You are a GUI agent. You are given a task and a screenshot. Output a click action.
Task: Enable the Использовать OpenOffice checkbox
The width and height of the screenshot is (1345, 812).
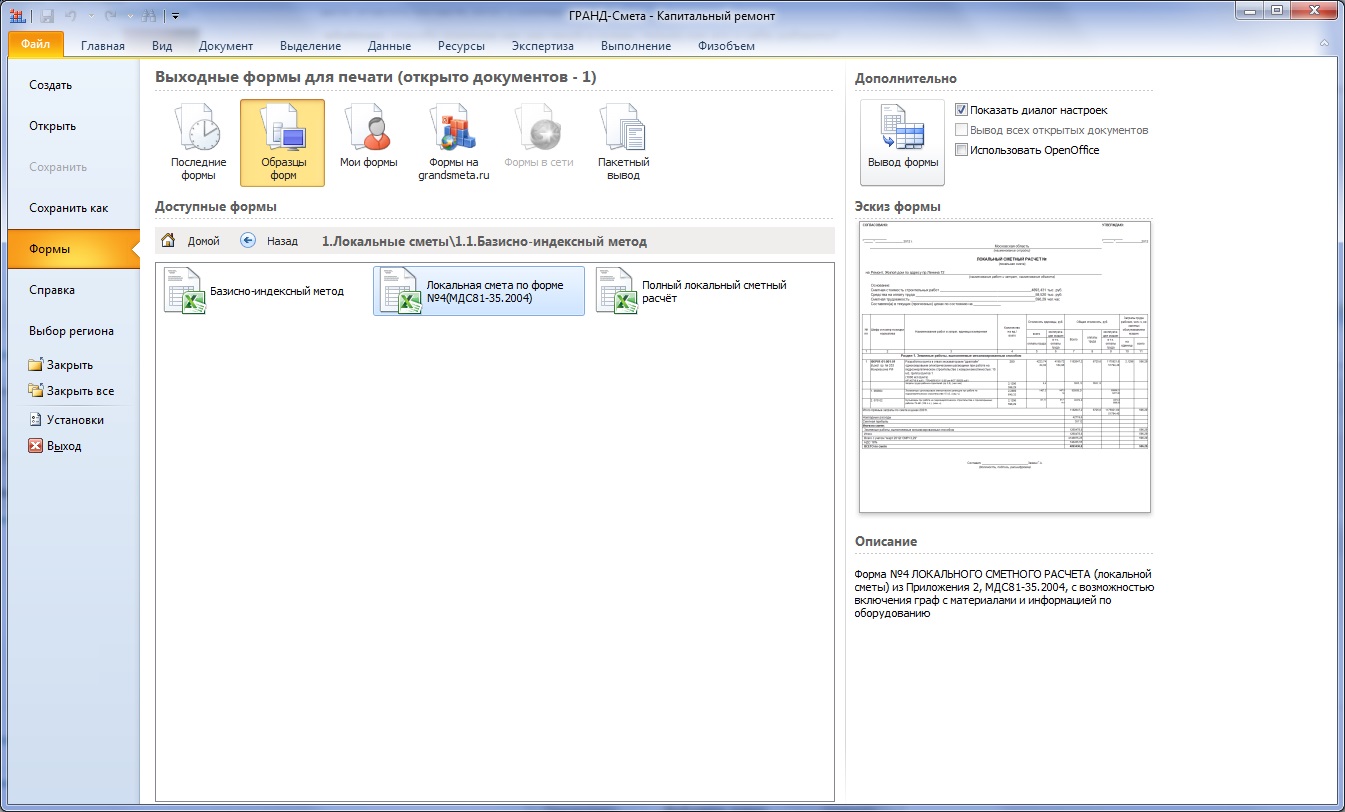pyautogui.click(x=961, y=150)
